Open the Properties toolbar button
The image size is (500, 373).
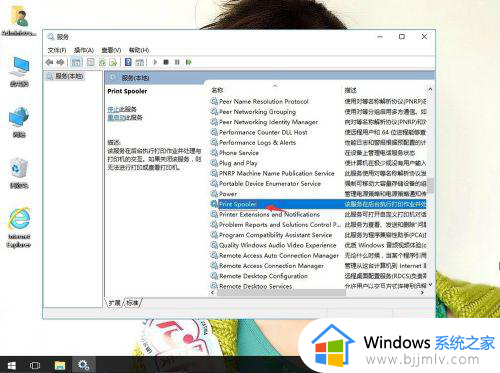tap(90, 62)
